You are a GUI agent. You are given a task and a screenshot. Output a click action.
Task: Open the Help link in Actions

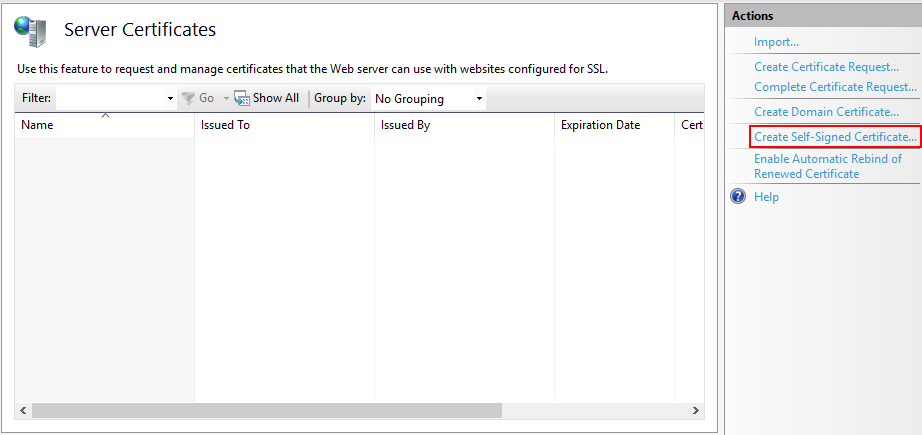click(766, 197)
